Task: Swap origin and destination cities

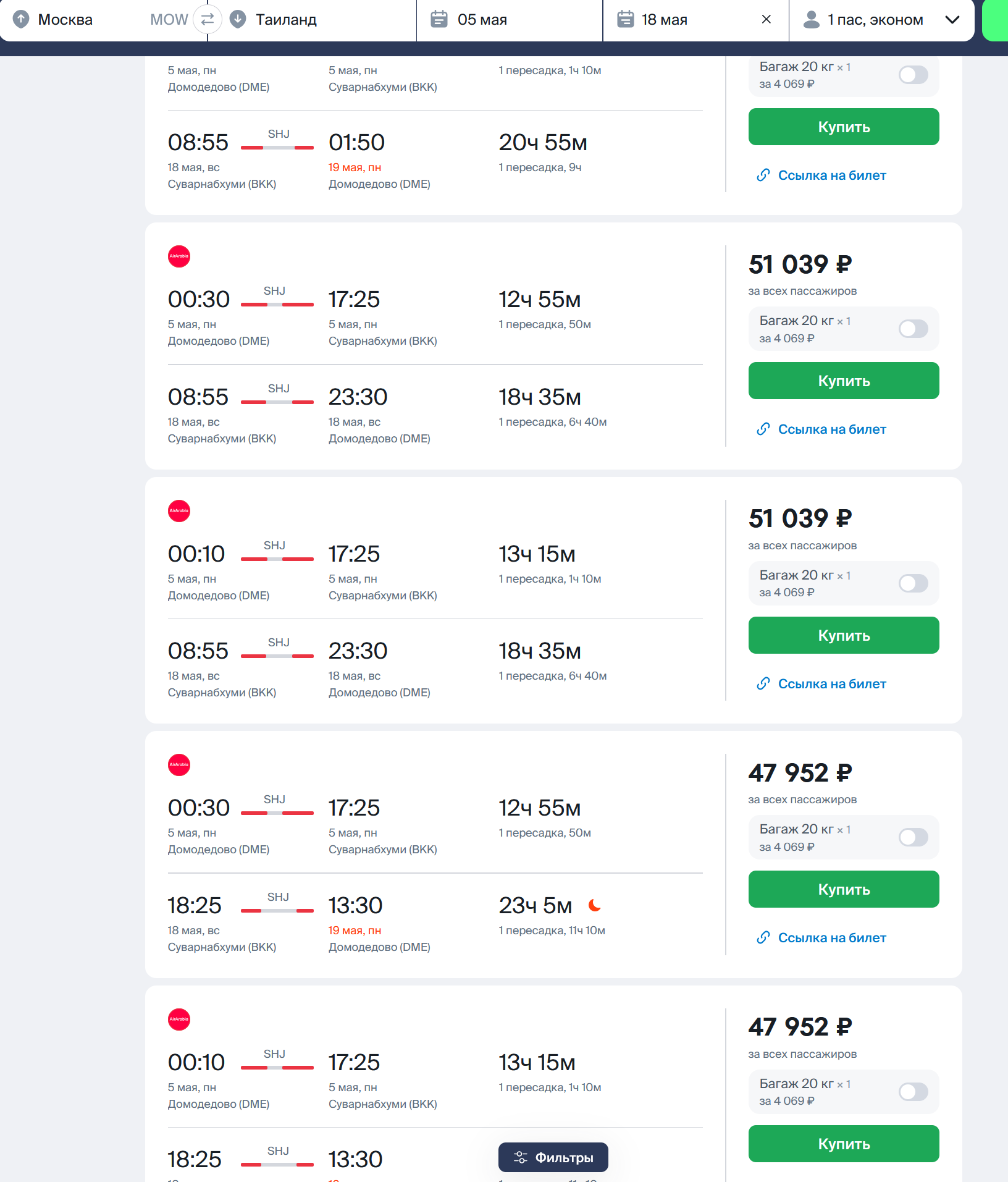Action: click(208, 19)
